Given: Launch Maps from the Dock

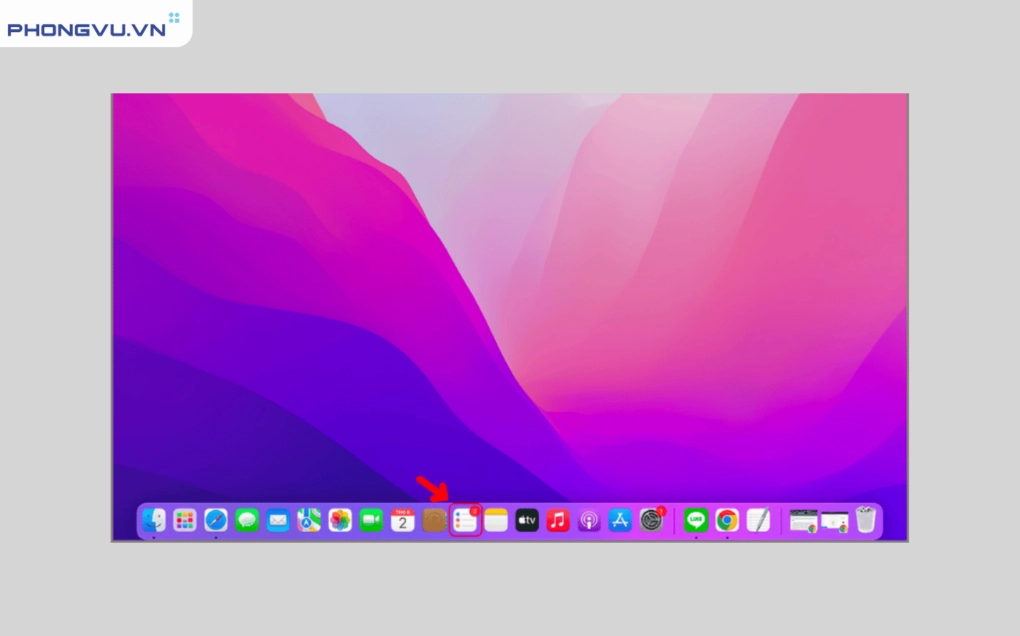Looking at the screenshot, I should 309,520.
